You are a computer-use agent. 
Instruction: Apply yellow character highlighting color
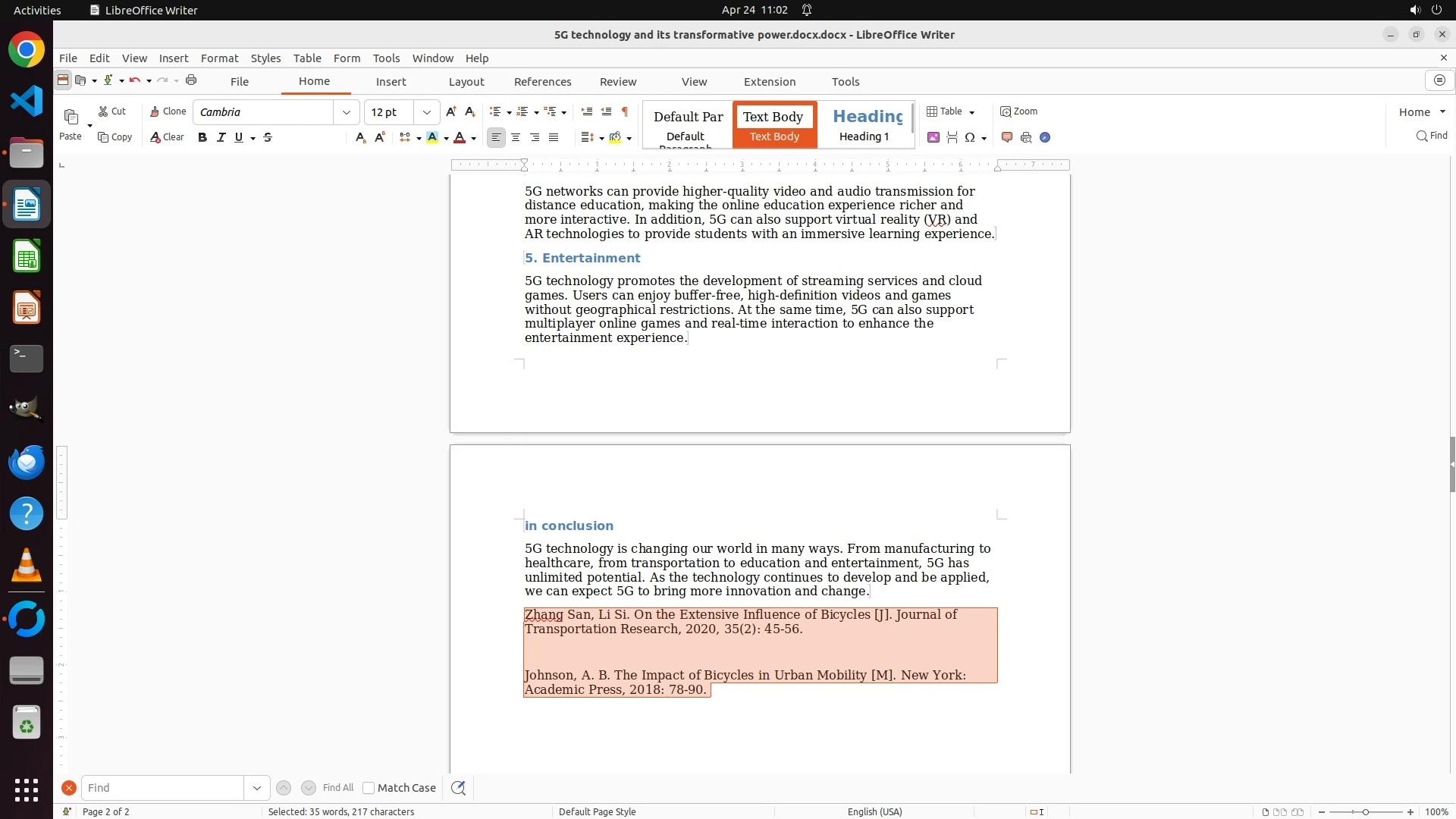click(432, 137)
